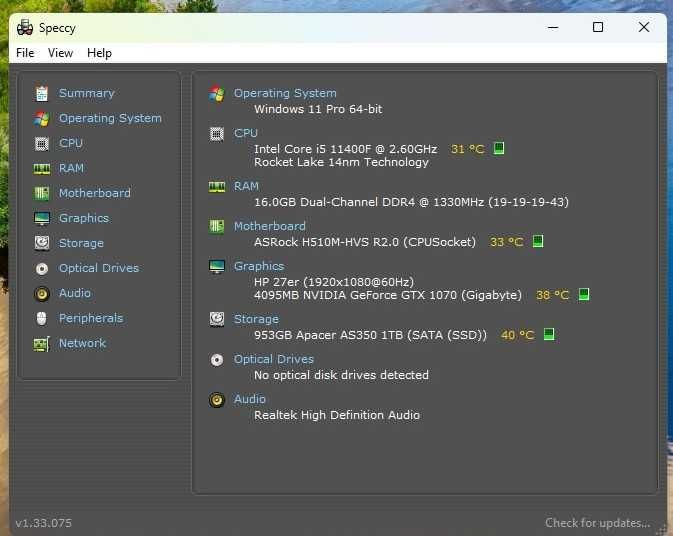Open the View menu
The height and width of the screenshot is (536, 673).
pyautogui.click(x=60, y=53)
